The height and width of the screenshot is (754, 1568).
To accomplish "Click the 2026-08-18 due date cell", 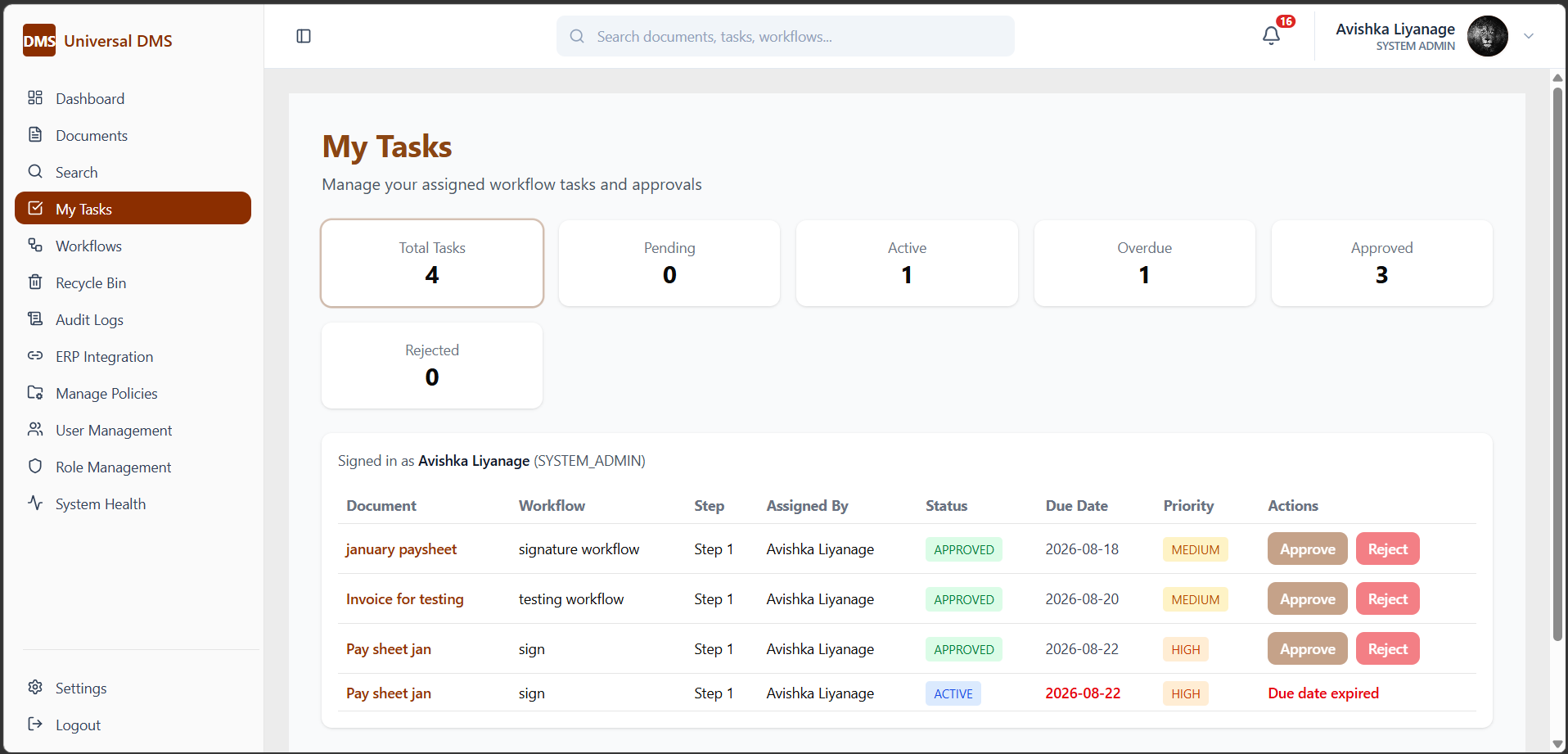I will click(1081, 549).
